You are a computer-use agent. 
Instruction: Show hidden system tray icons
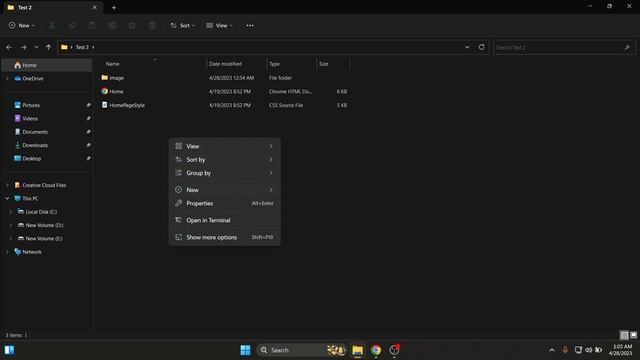point(552,350)
